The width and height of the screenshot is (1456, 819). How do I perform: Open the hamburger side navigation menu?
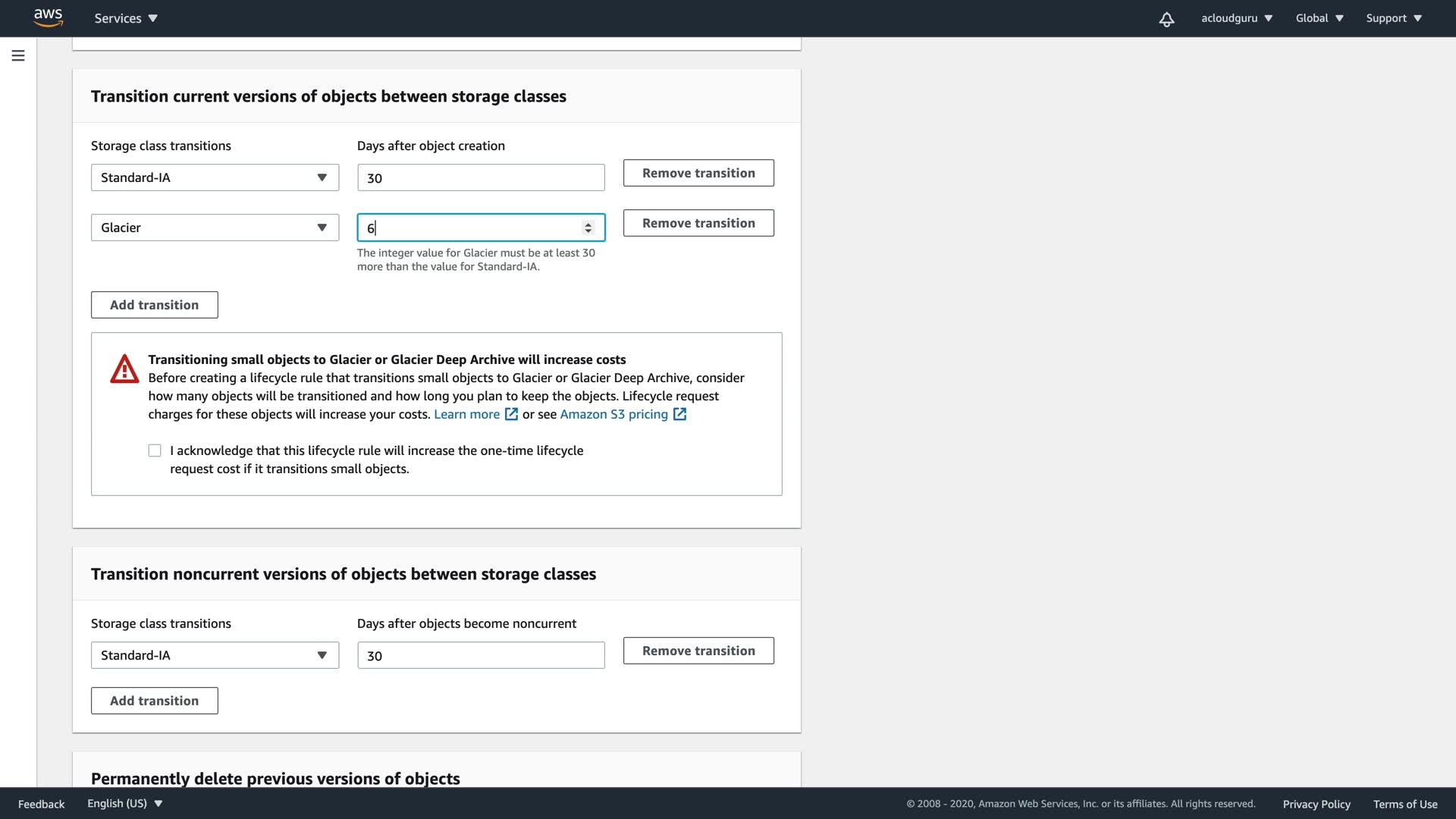tap(18, 55)
